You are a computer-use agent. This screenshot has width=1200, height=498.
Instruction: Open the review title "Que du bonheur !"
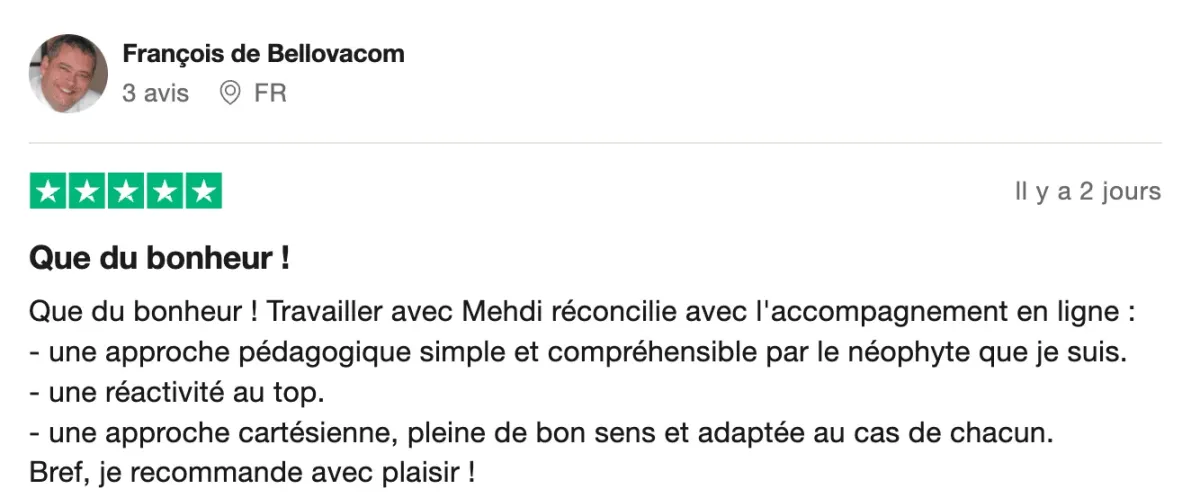(160, 259)
